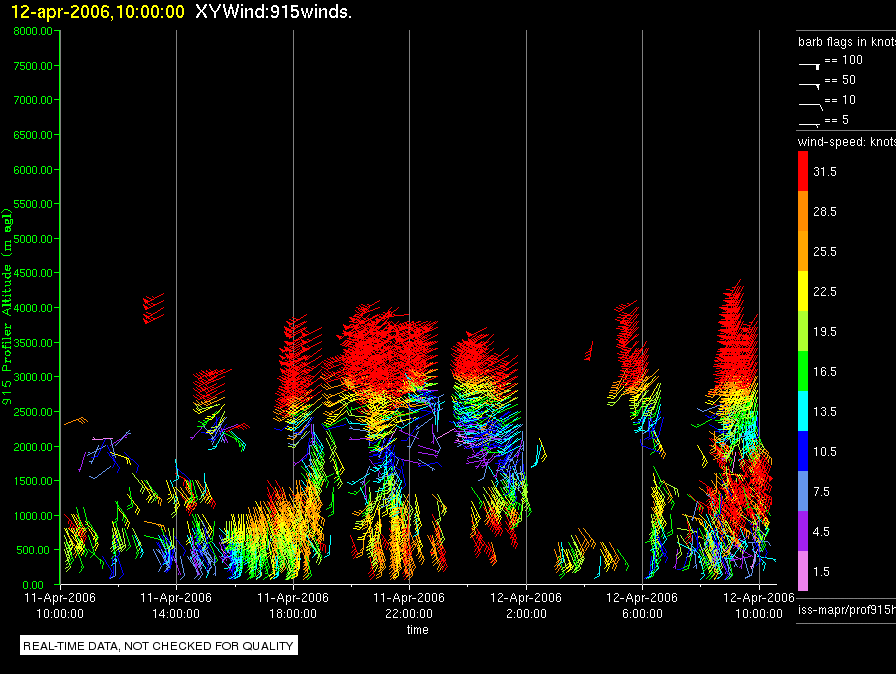Viewport: 896px width, 674px height.
Task: Click the 'barb flags in knots' legend heading
Action: pyautogui.click(x=847, y=42)
